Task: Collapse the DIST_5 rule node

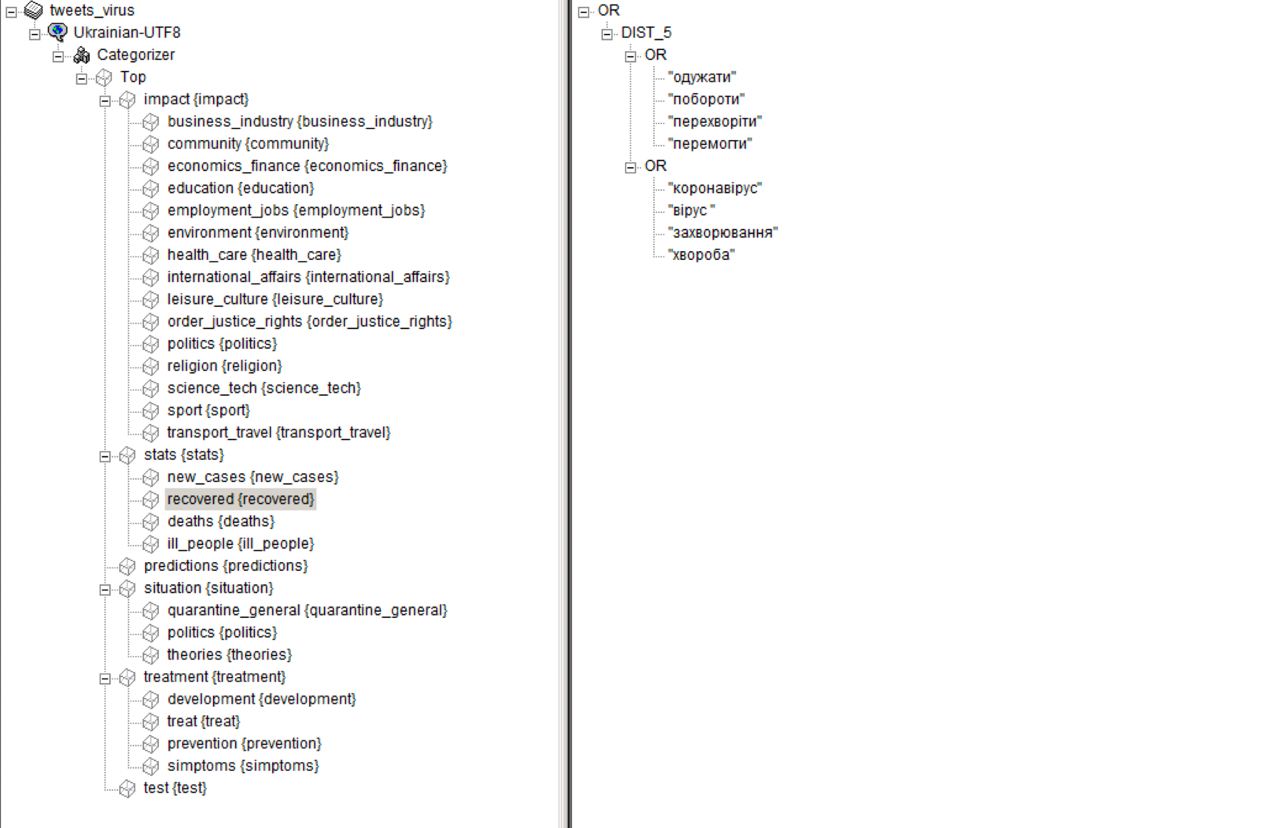Action: click(x=607, y=33)
